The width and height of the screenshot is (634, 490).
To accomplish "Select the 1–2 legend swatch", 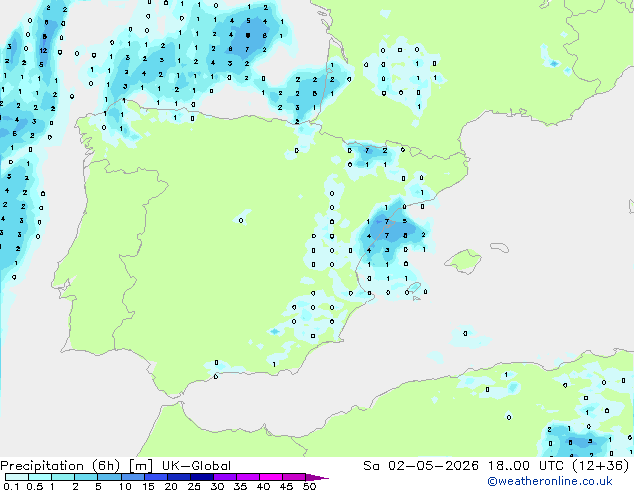I will pyautogui.click(x=63, y=477).
